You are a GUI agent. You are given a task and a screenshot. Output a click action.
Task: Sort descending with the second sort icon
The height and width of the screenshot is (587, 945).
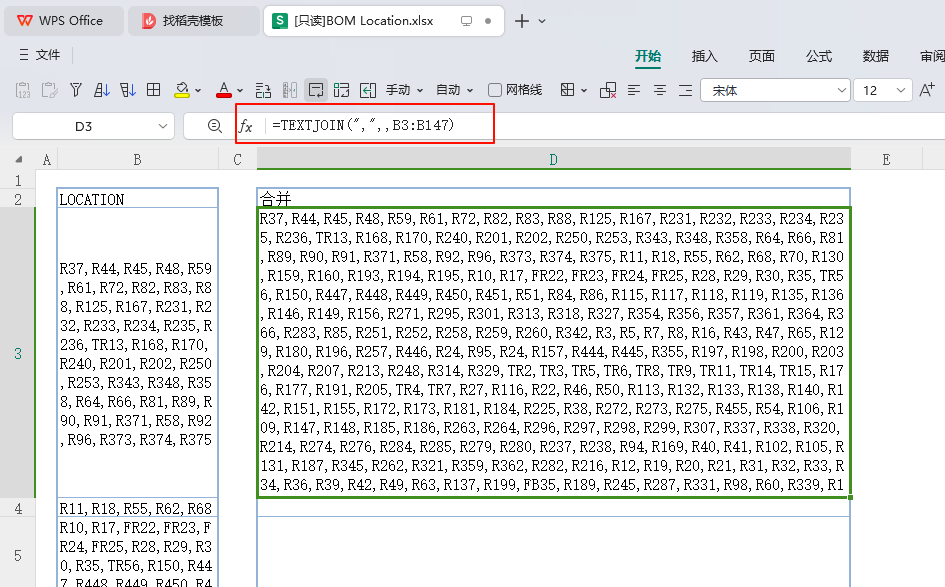(128, 90)
